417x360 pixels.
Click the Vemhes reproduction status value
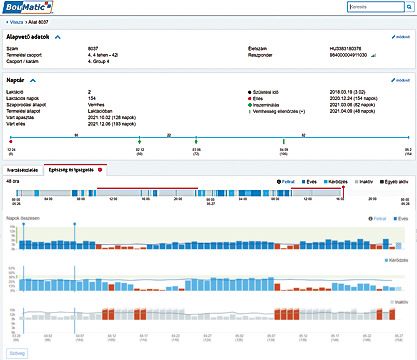pos(96,105)
